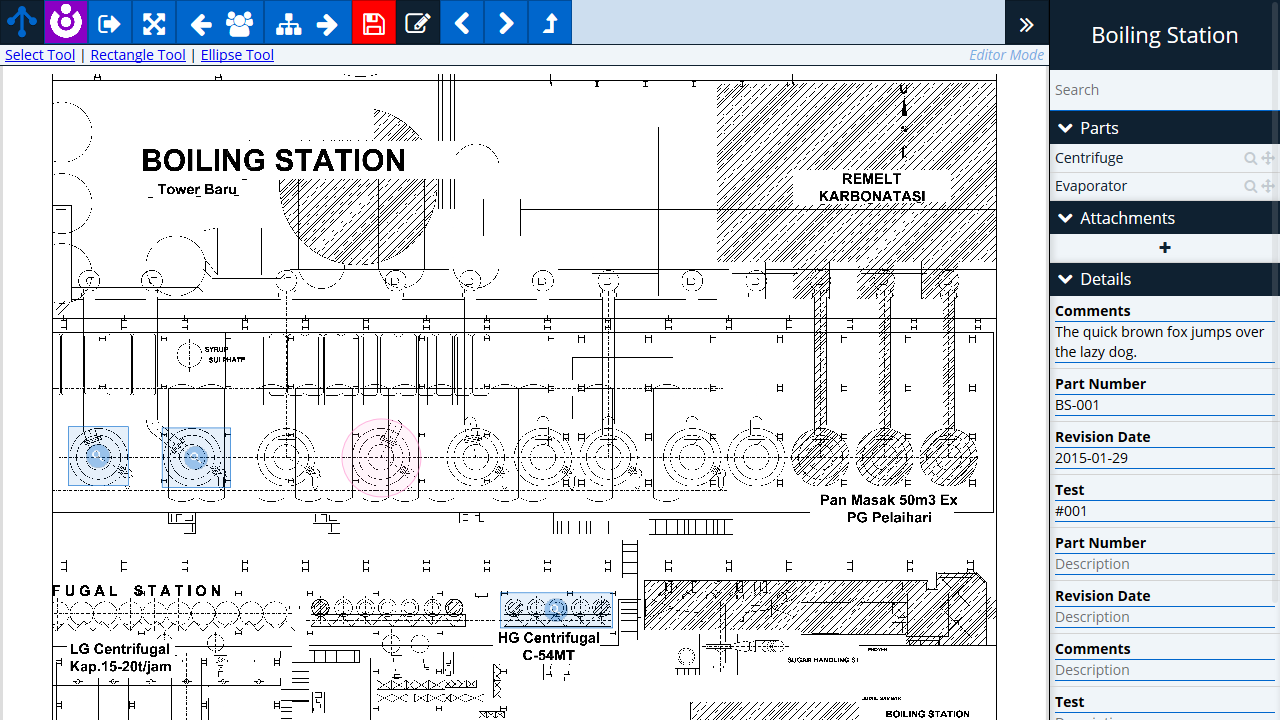
Task: Go to previous with the left chevron icon
Action: [x=462, y=22]
